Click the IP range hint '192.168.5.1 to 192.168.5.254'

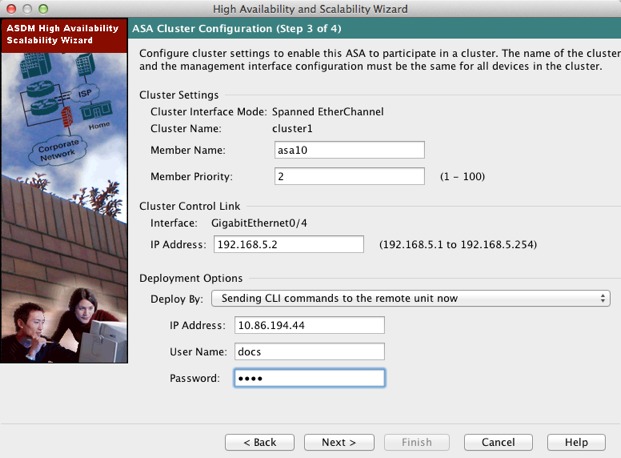458,244
